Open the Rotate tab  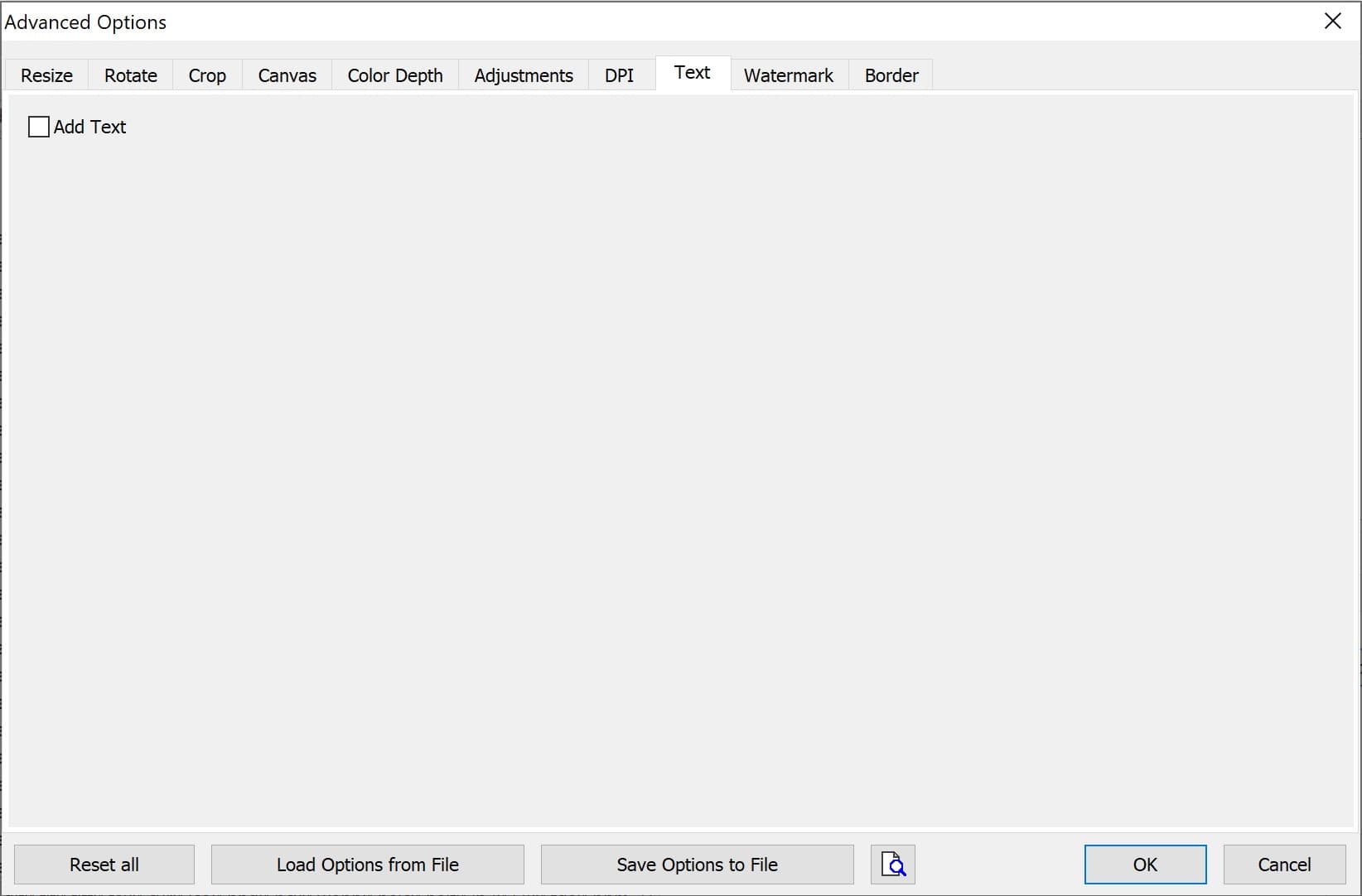(x=130, y=75)
